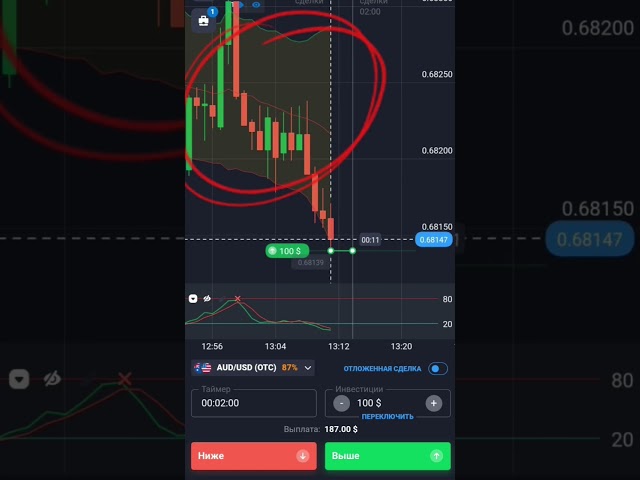The image size is (640, 480).
Task: Click the green Выше button
Action: (388, 456)
